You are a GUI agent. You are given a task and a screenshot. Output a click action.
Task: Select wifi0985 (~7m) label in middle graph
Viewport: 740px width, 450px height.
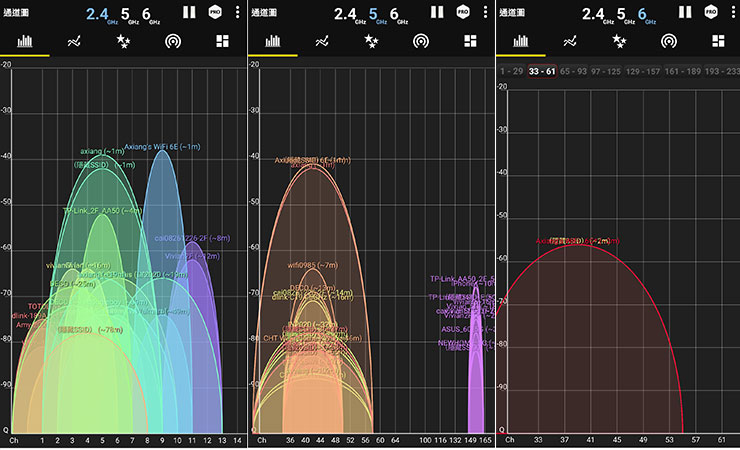click(x=312, y=266)
